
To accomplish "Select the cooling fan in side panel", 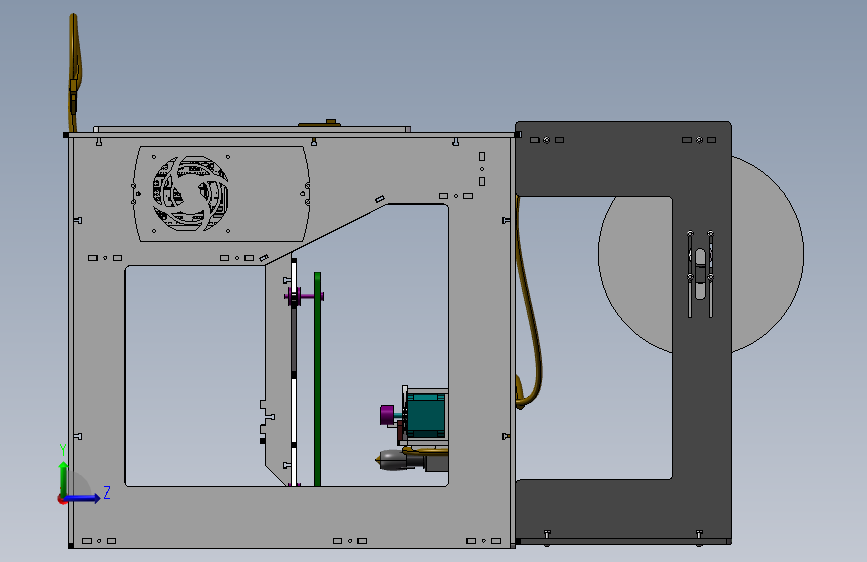I will pos(190,193).
